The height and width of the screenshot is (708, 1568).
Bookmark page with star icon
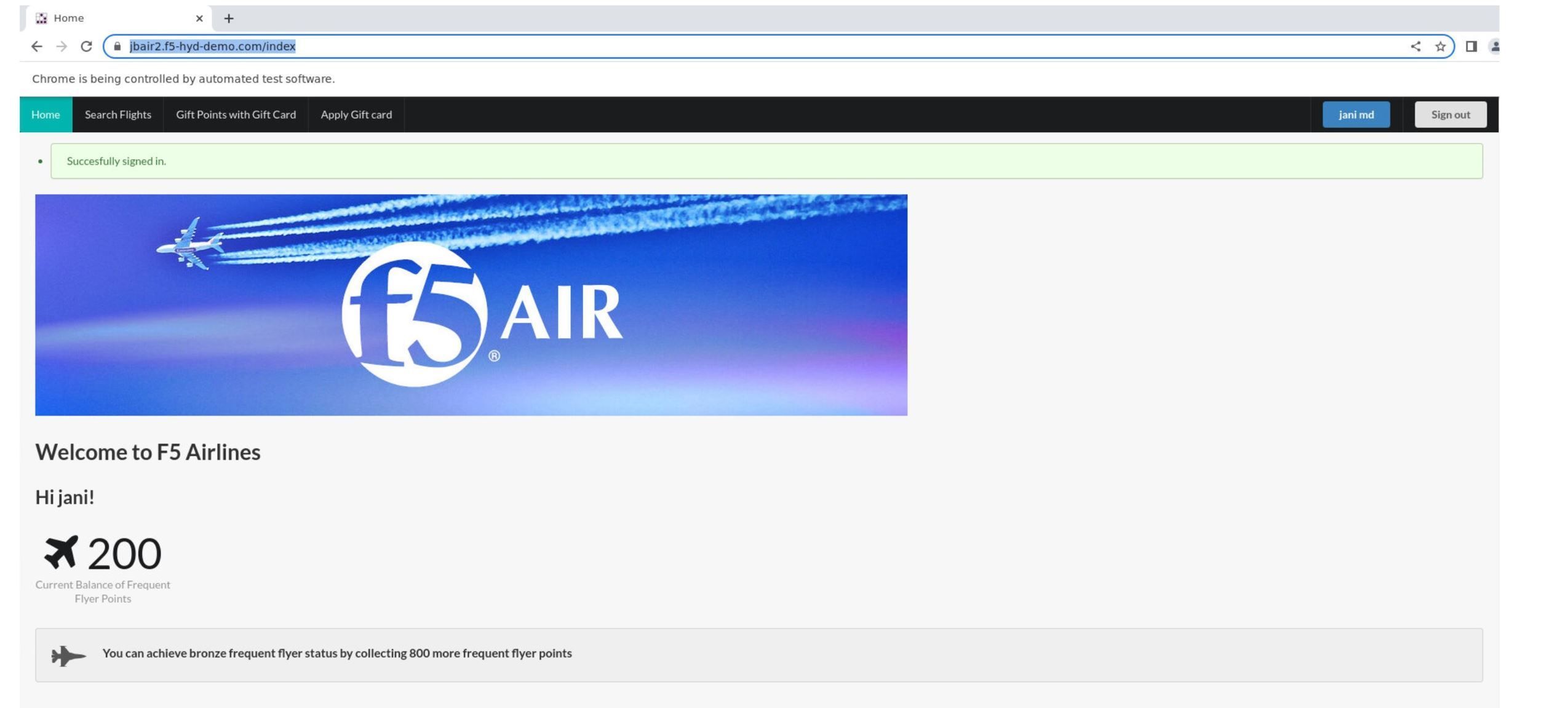(x=1440, y=46)
